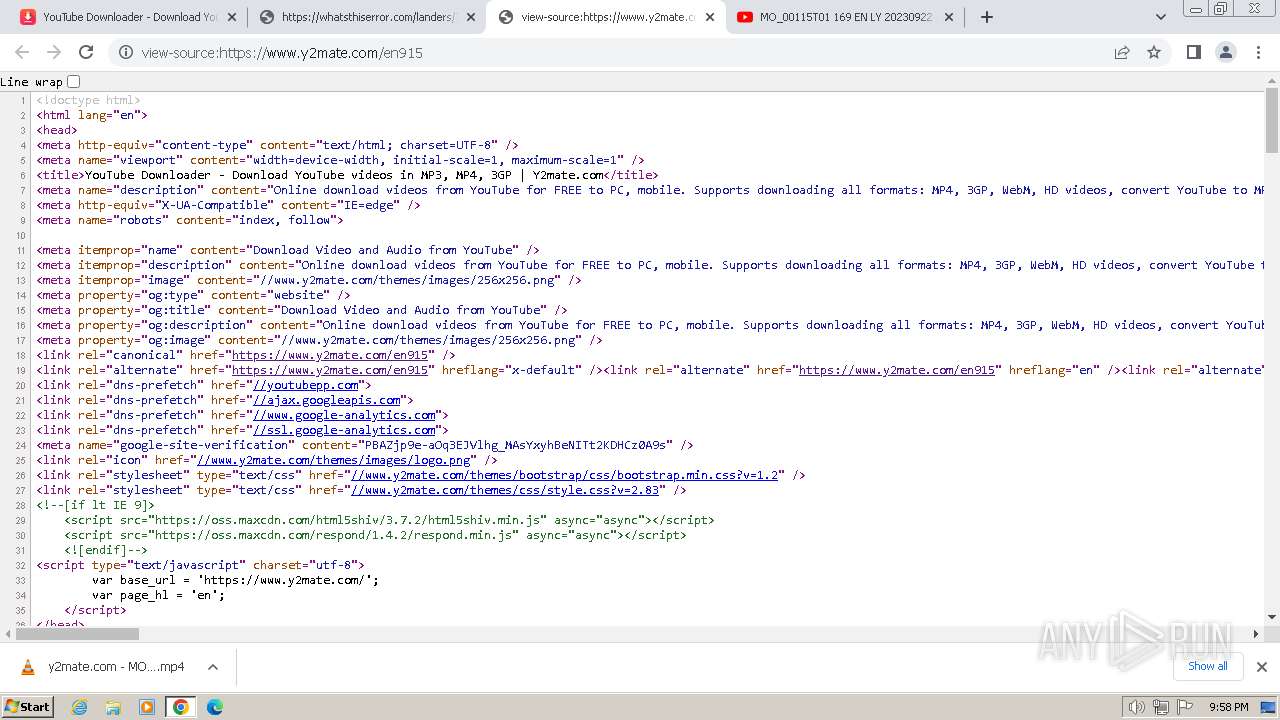Reload the view-source page

click(86, 52)
